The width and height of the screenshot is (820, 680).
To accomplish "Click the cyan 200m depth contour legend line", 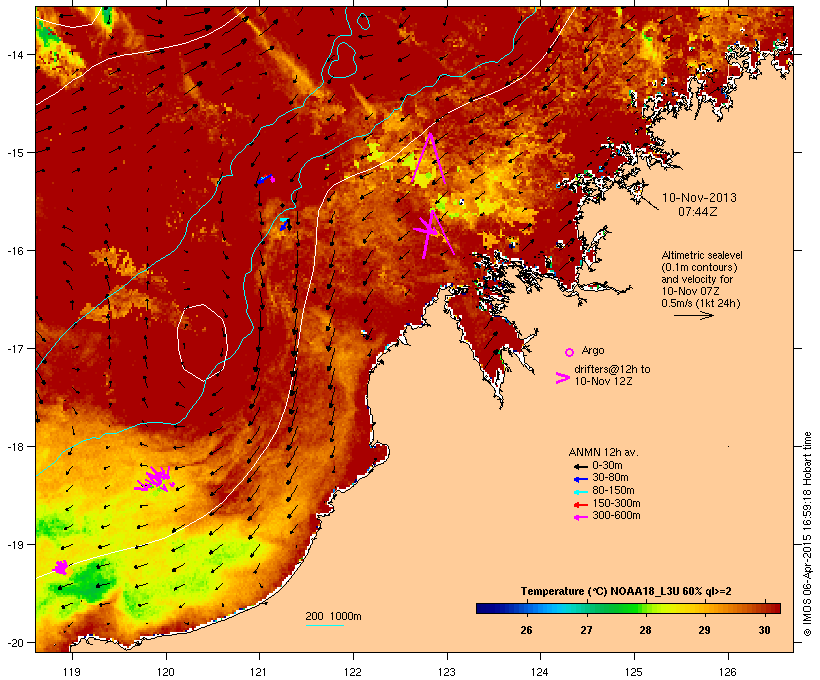I will click(x=324, y=625).
